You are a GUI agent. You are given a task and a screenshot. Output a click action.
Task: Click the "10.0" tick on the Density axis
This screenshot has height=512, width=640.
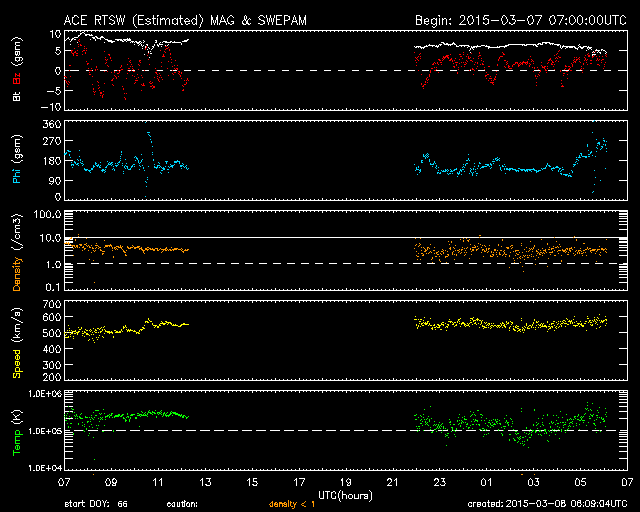51,238
